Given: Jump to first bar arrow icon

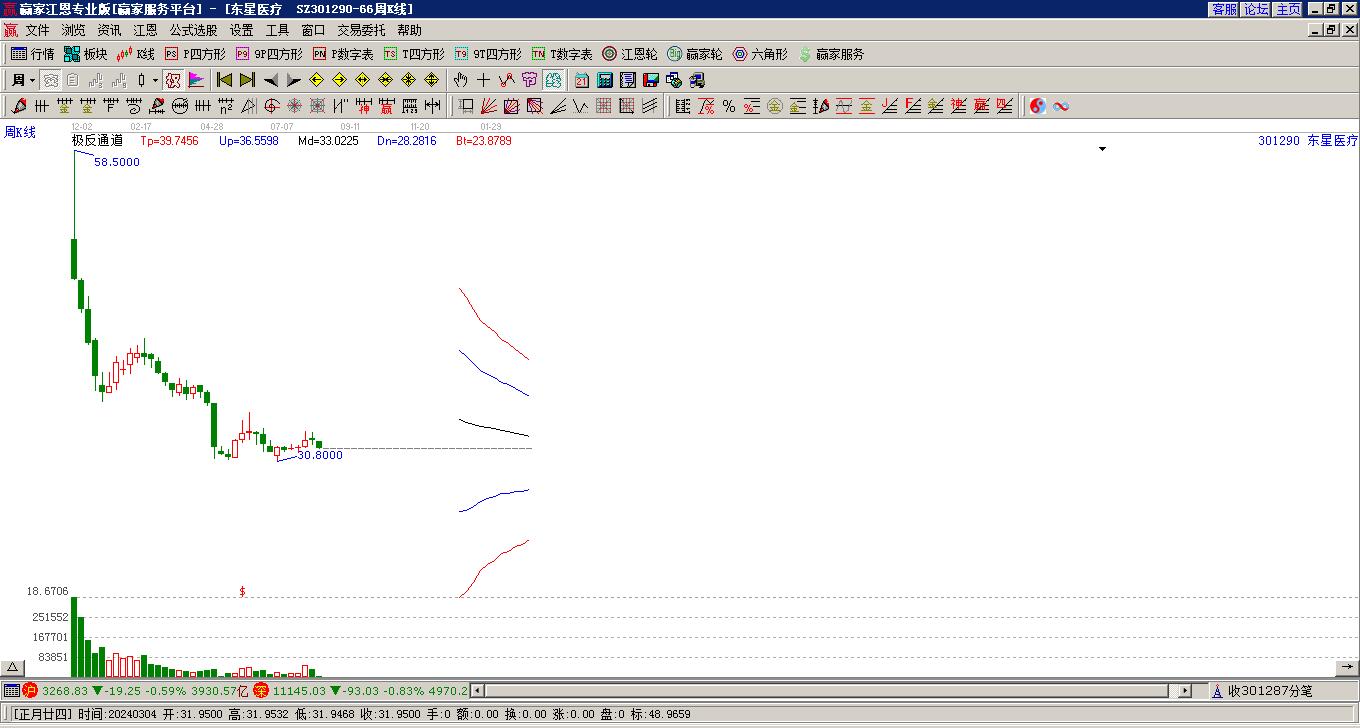Looking at the screenshot, I should [224, 80].
